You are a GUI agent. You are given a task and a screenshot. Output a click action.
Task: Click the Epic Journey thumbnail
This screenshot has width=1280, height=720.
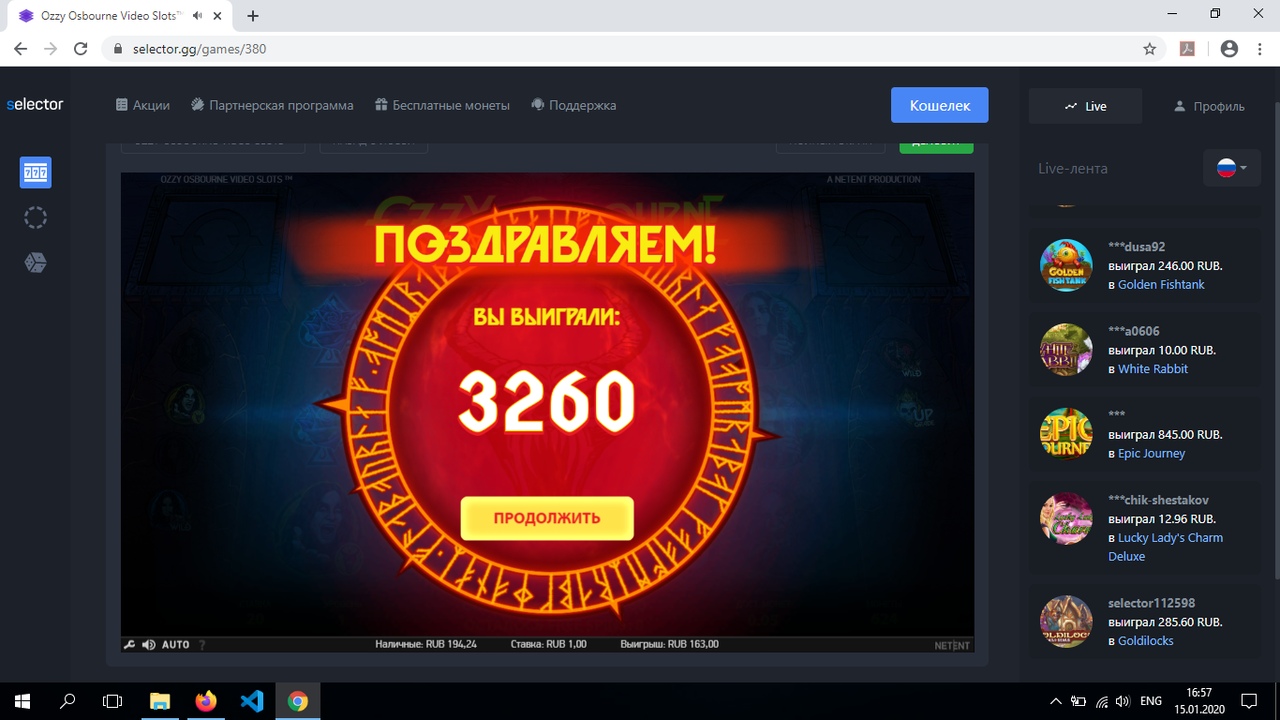[x=1066, y=433]
